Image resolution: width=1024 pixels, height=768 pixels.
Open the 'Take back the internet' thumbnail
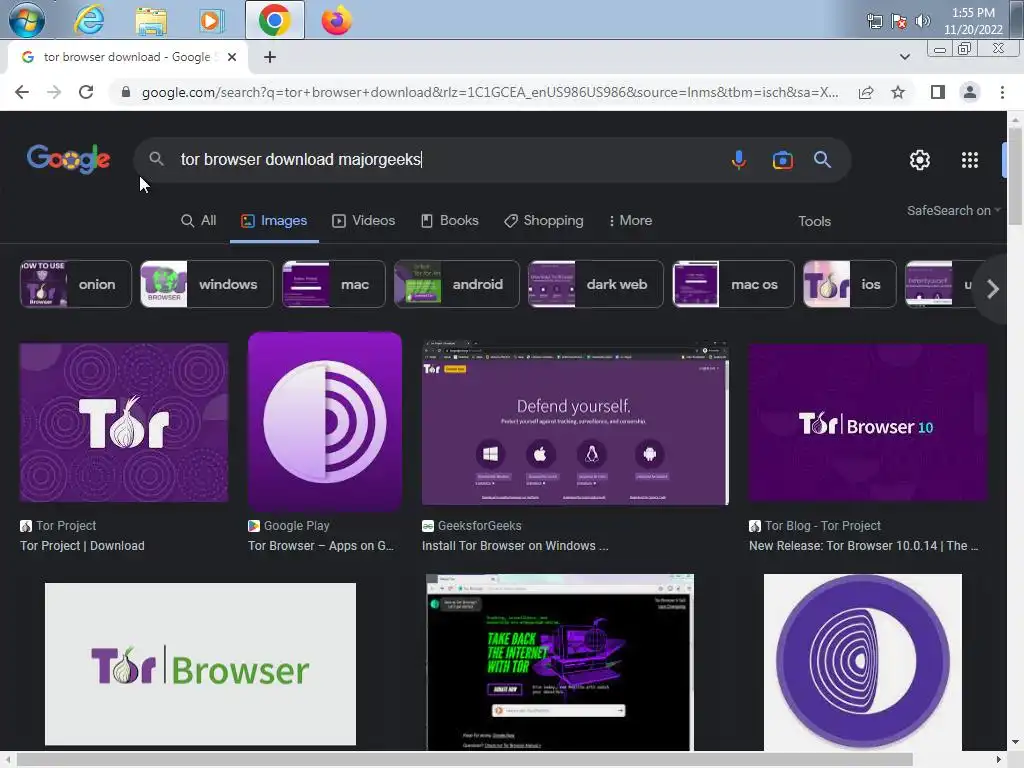click(560, 662)
